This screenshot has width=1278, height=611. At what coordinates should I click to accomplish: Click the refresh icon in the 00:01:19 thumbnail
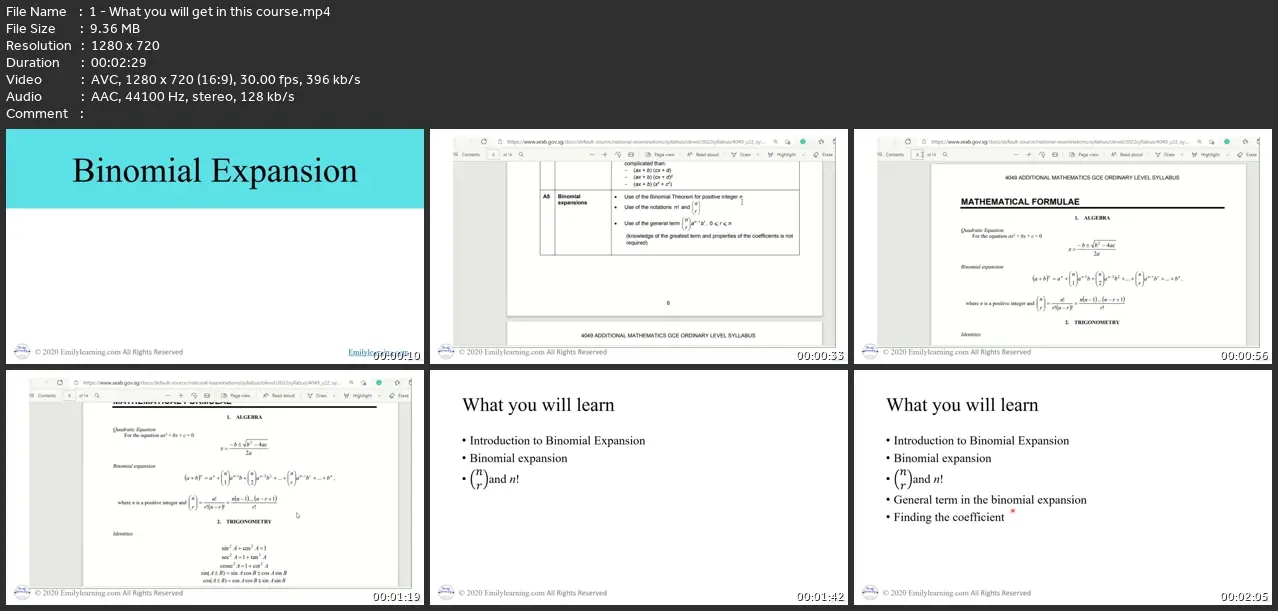(60, 383)
